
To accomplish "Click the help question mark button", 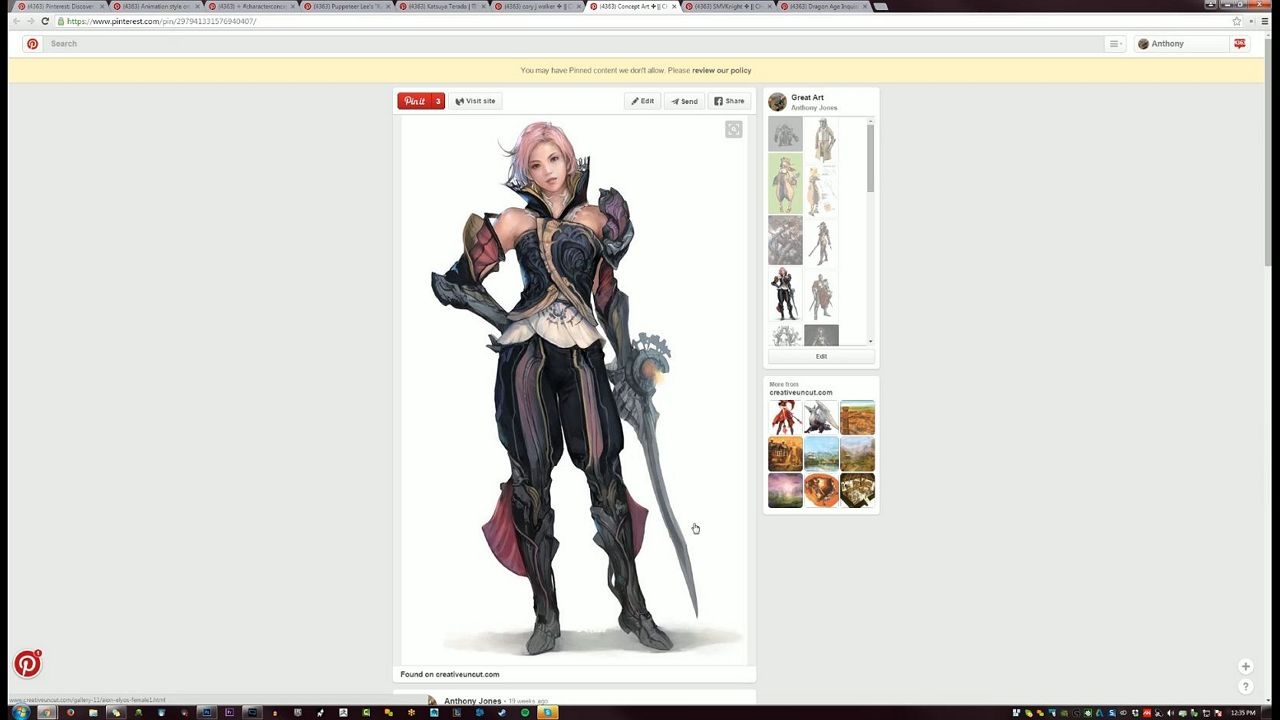I will point(1245,686).
